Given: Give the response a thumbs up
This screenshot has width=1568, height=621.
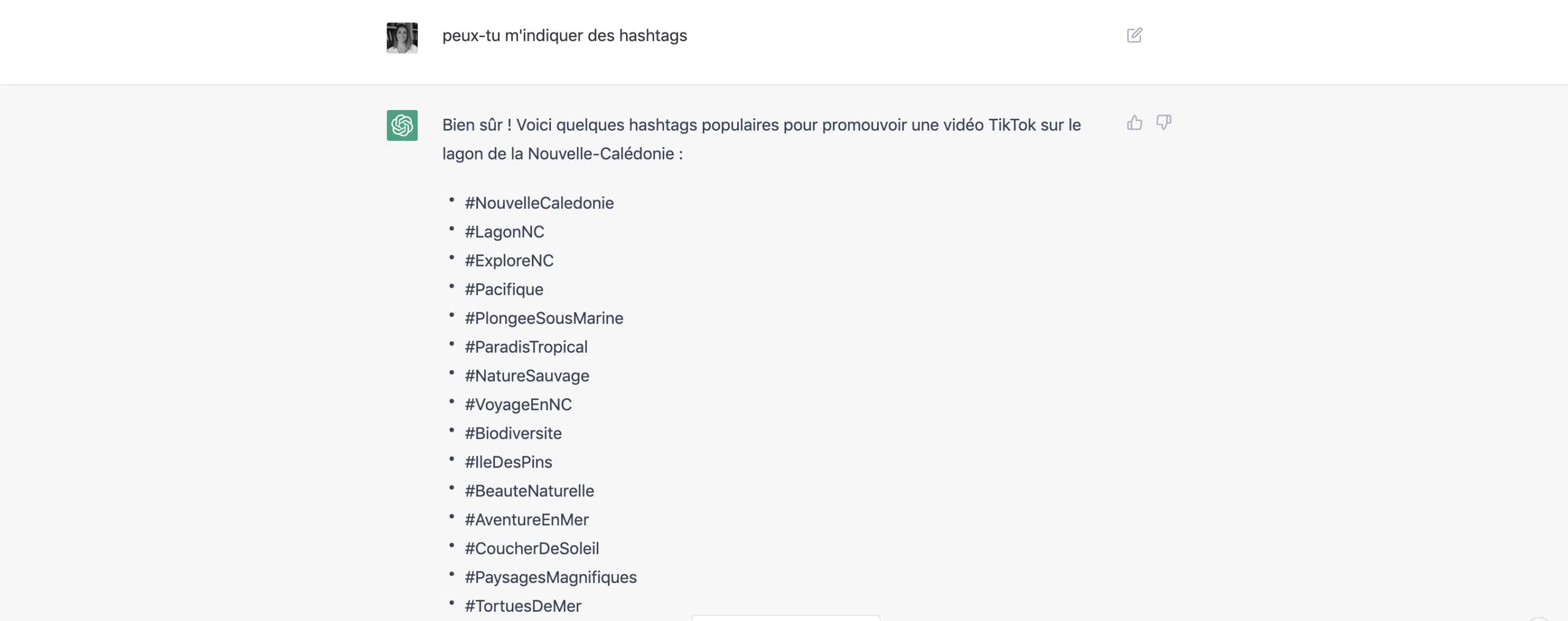Looking at the screenshot, I should [1134, 123].
